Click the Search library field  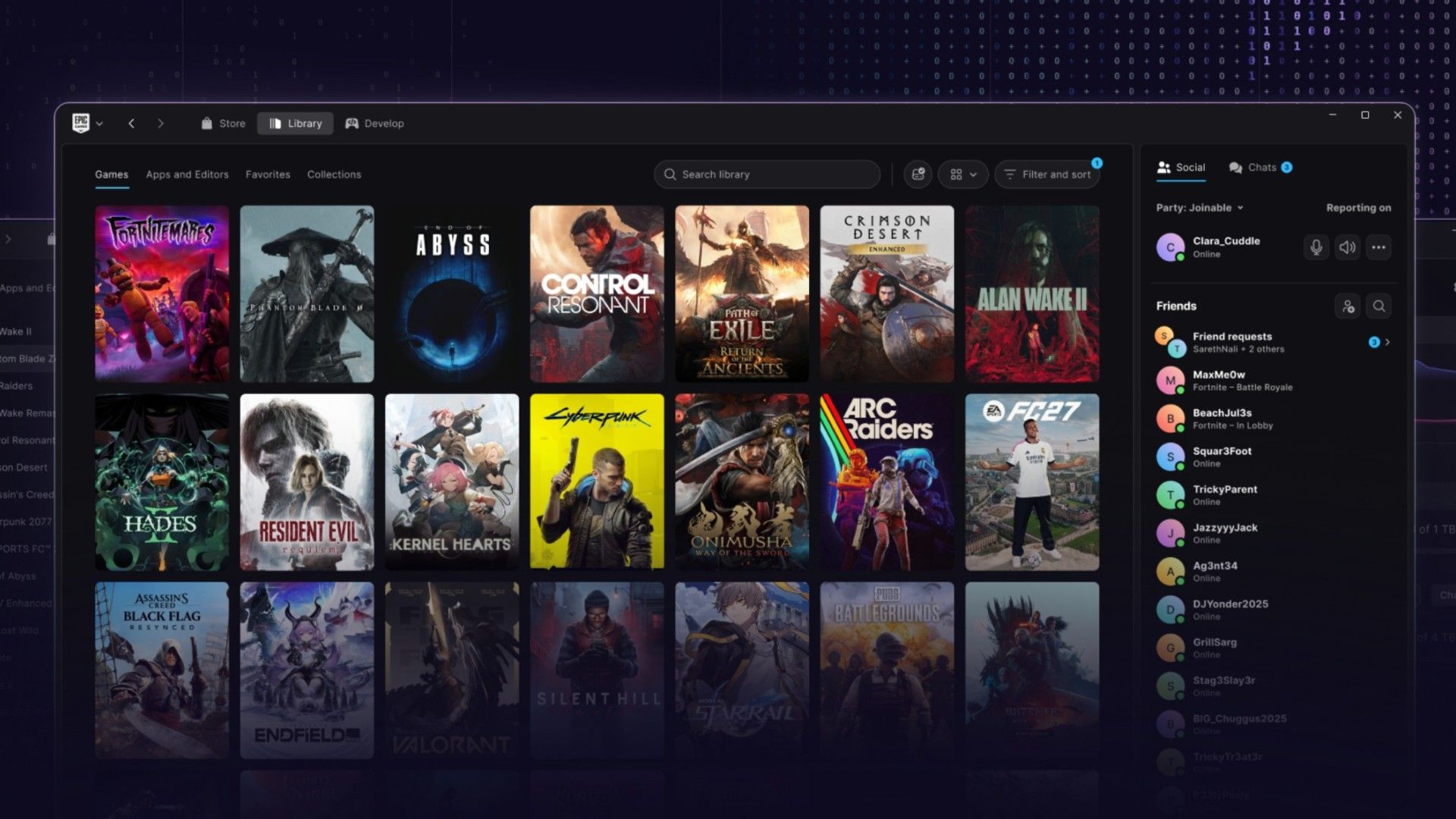click(767, 174)
